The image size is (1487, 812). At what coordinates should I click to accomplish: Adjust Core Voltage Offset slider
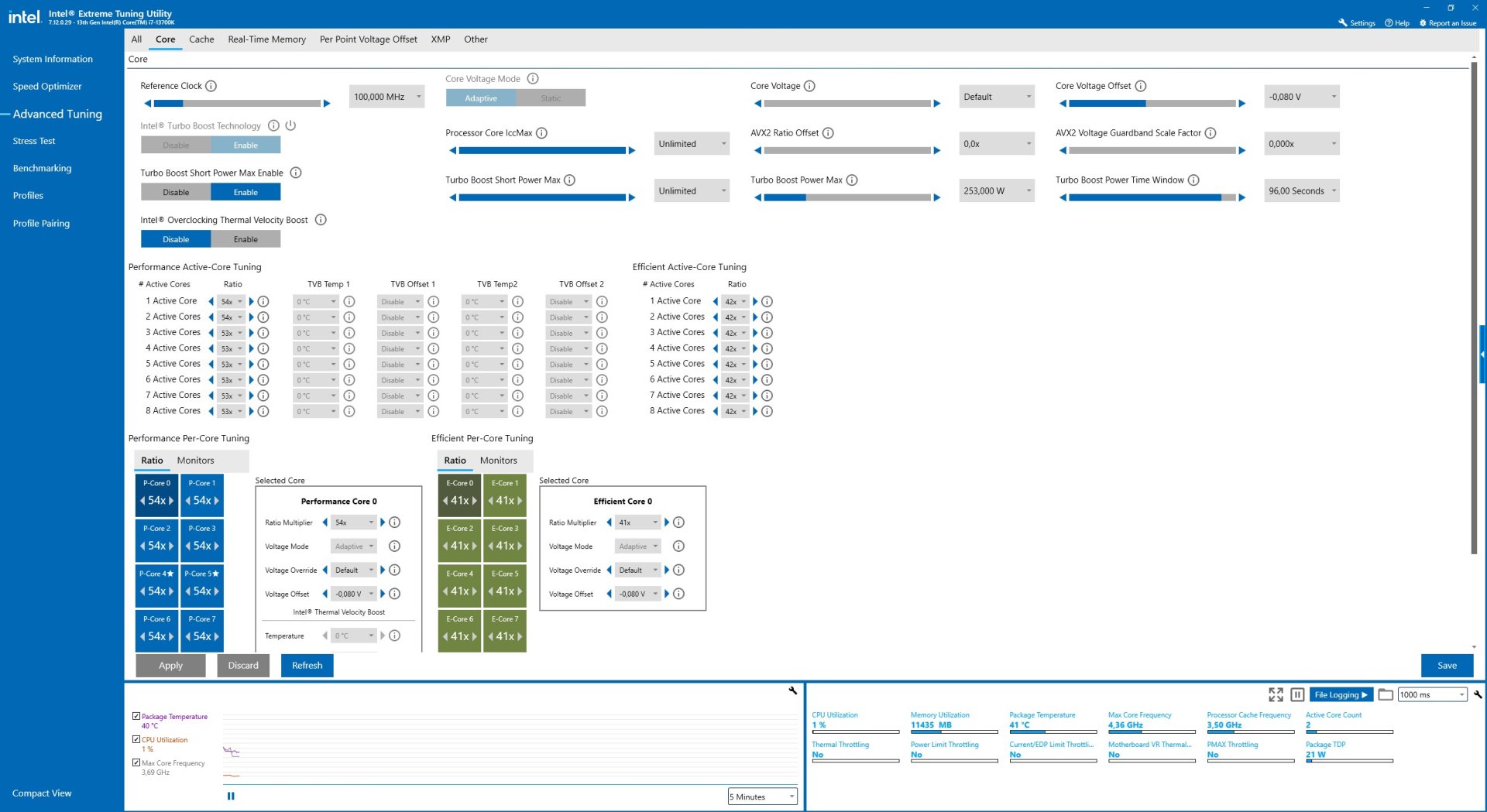click(x=1152, y=103)
